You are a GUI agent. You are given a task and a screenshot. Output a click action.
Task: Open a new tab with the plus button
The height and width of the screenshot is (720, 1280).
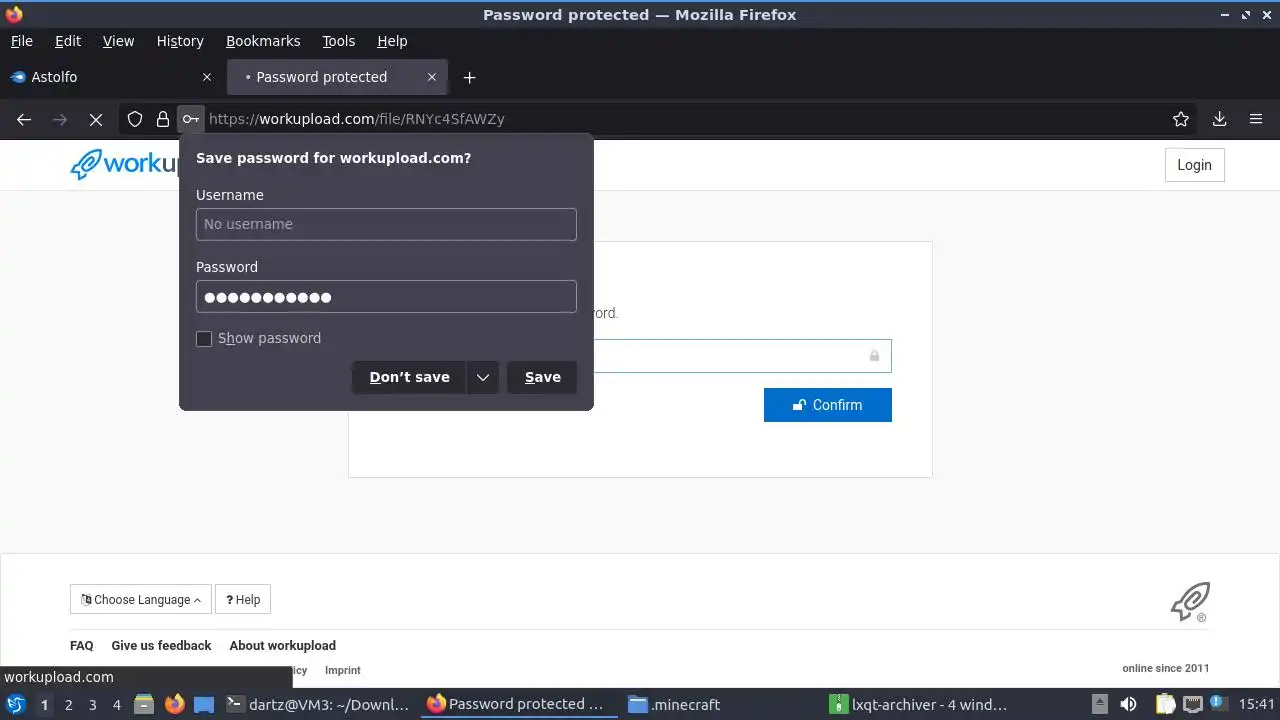(469, 77)
